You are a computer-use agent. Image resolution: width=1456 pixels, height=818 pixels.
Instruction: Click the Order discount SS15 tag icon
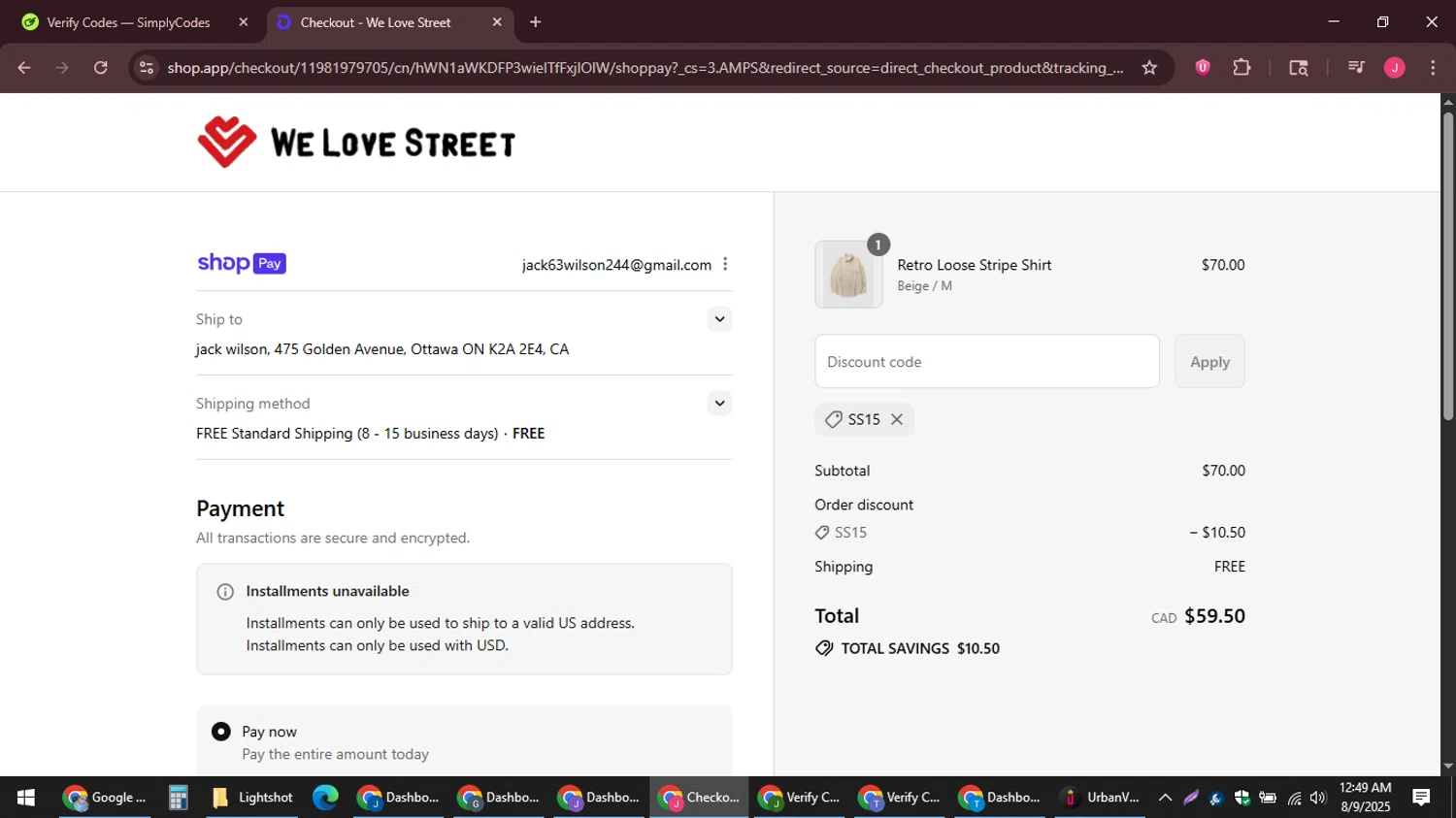[822, 533]
